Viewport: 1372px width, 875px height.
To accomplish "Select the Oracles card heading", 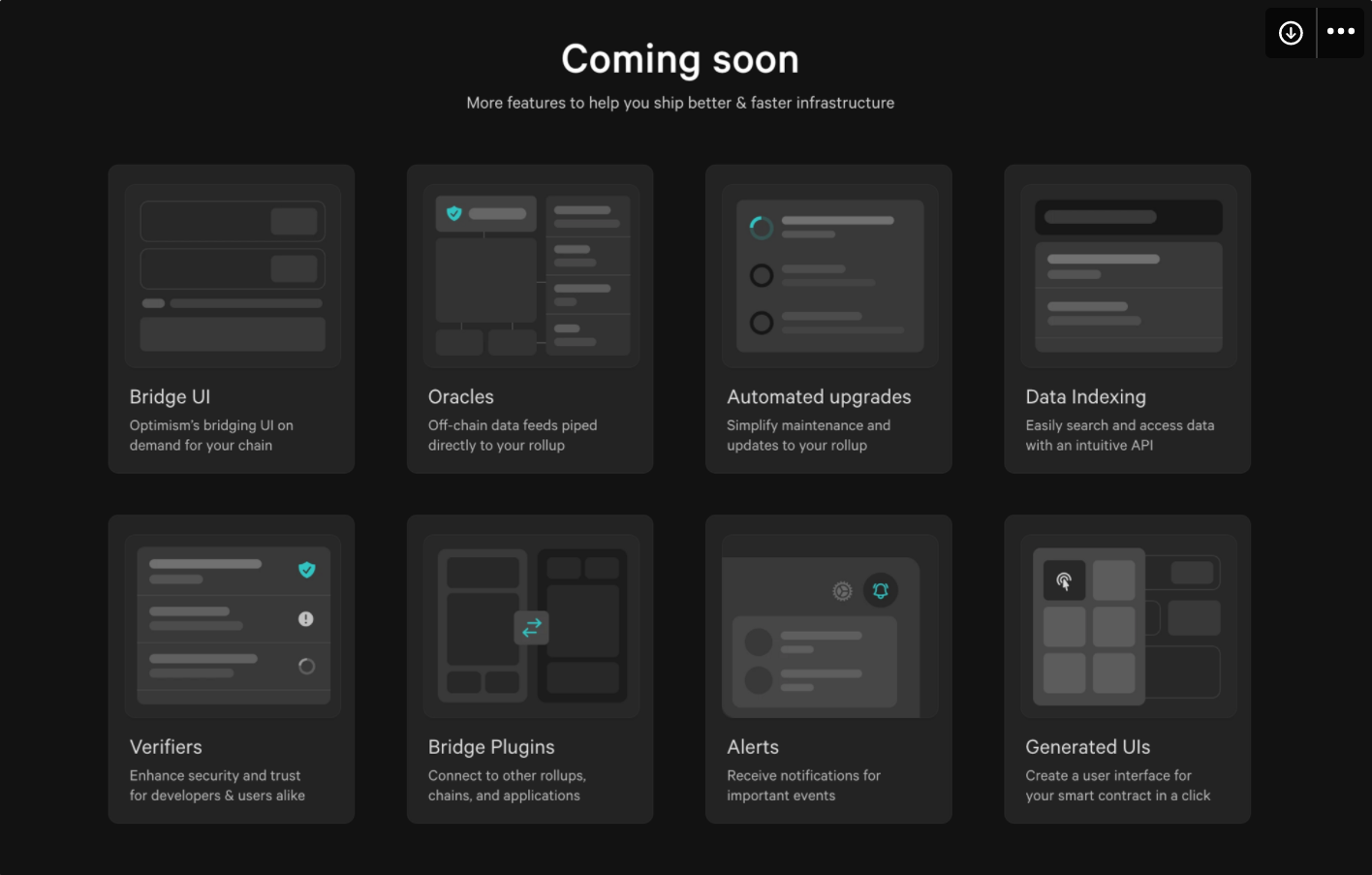I will tap(461, 397).
